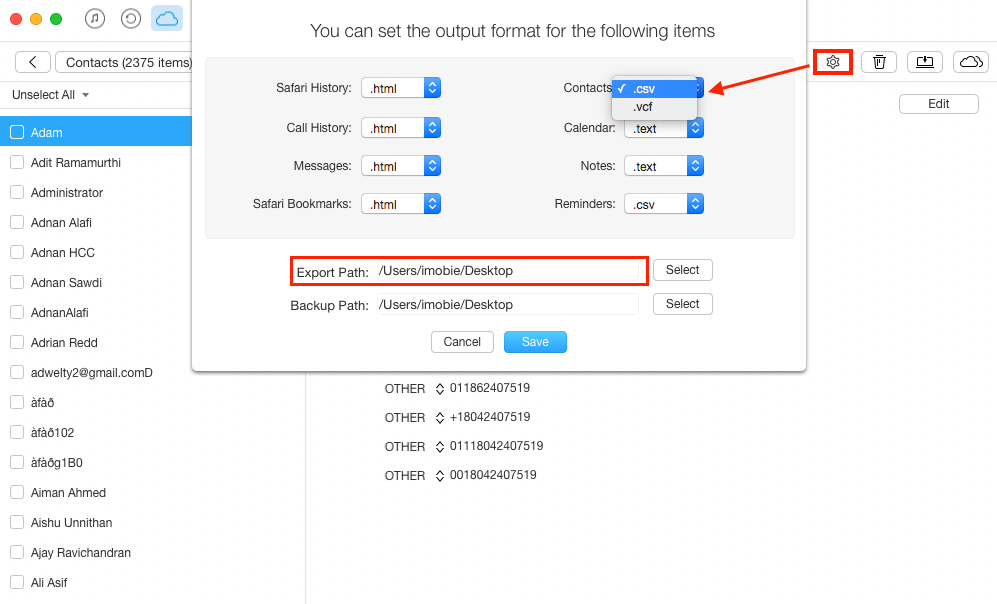This screenshot has height=604, width=997.
Task: Select contact AdnanAlafi
Action: 60,313
